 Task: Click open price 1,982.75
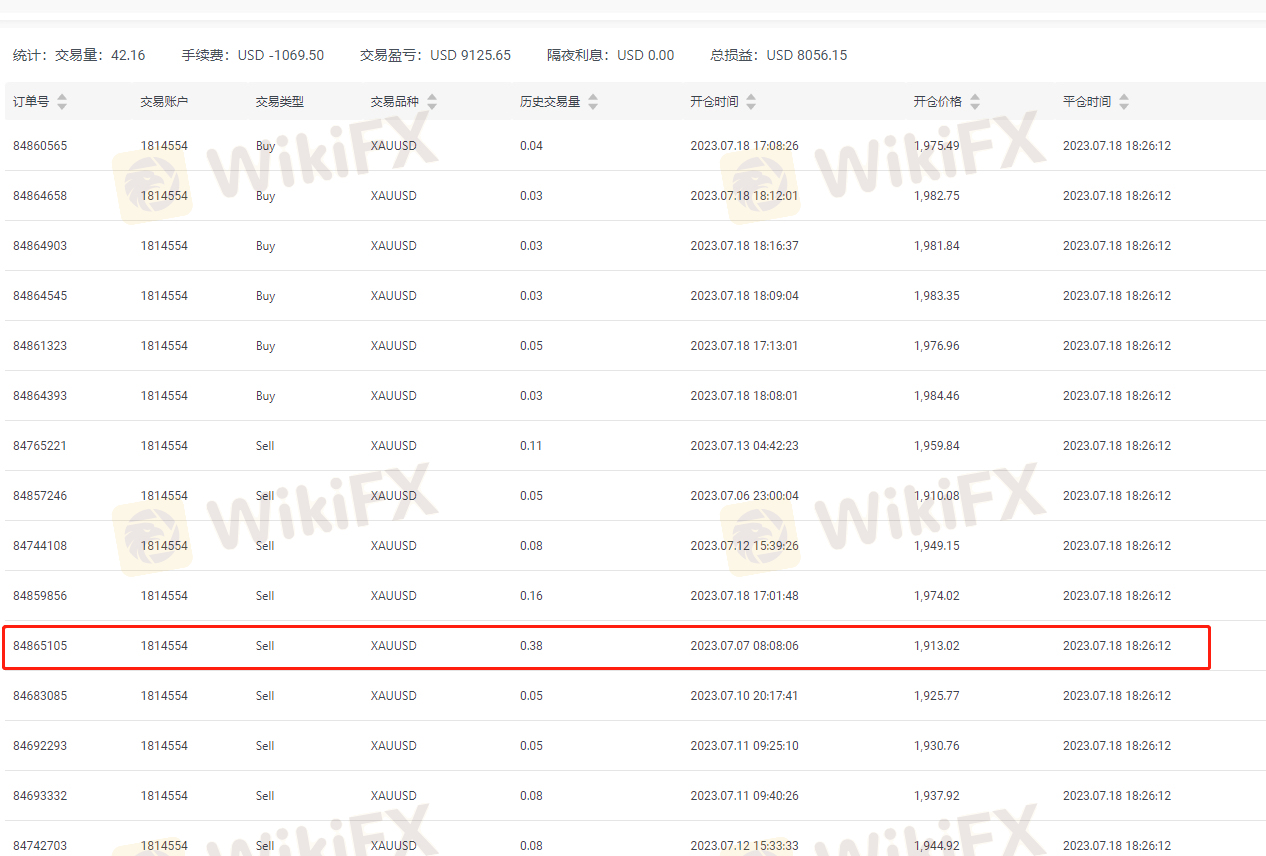tap(936, 196)
